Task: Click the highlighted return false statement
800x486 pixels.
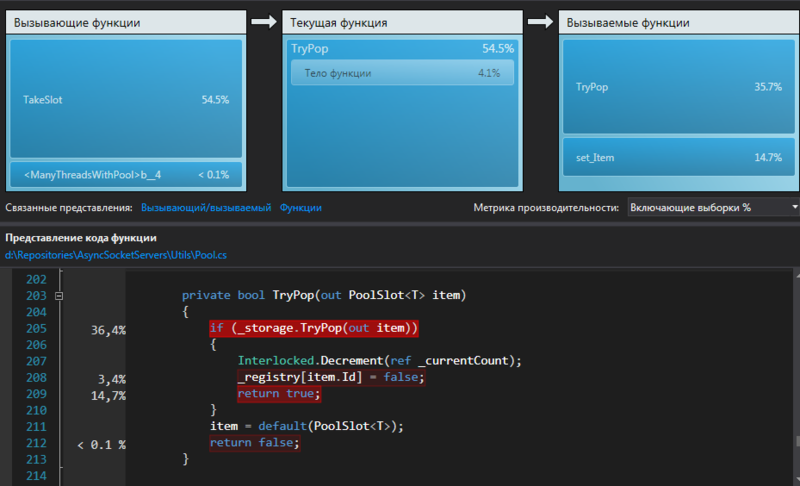Action: pyautogui.click(x=255, y=443)
